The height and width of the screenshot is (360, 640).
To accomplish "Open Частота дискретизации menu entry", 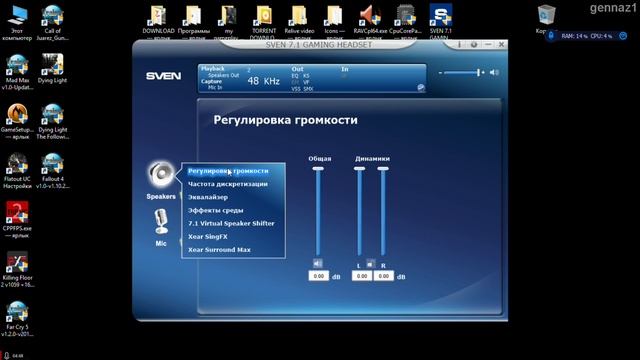I will (x=228, y=184).
